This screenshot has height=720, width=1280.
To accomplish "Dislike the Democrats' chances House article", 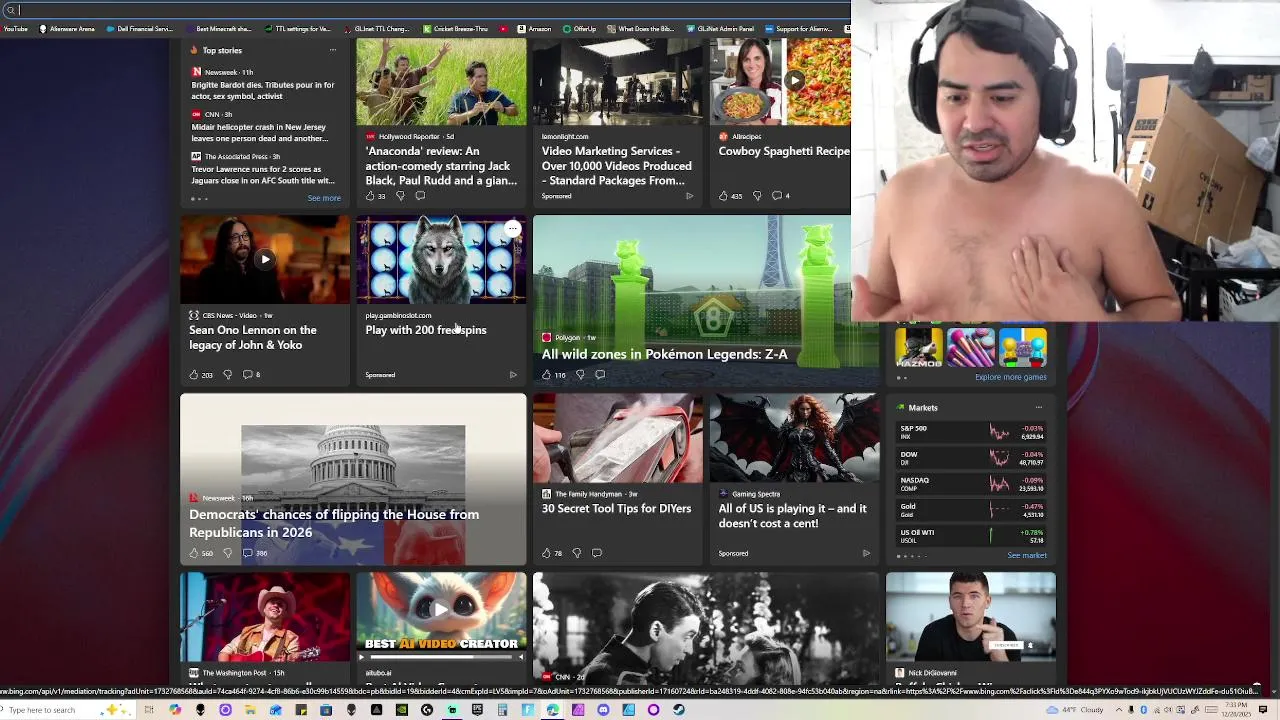I will [x=227, y=553].
